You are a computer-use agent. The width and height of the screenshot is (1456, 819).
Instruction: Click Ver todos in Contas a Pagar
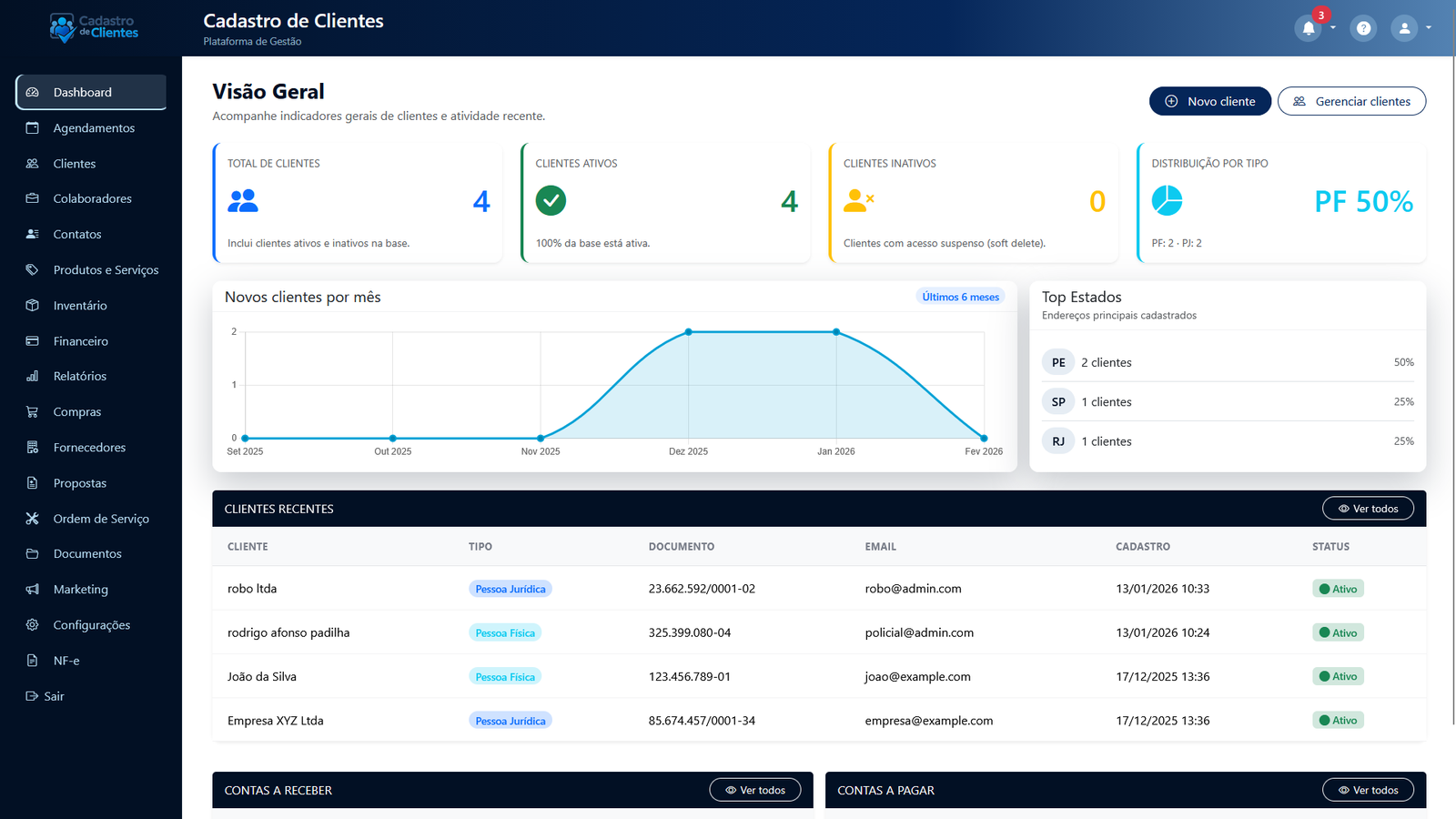click(x=1367, y=790)
